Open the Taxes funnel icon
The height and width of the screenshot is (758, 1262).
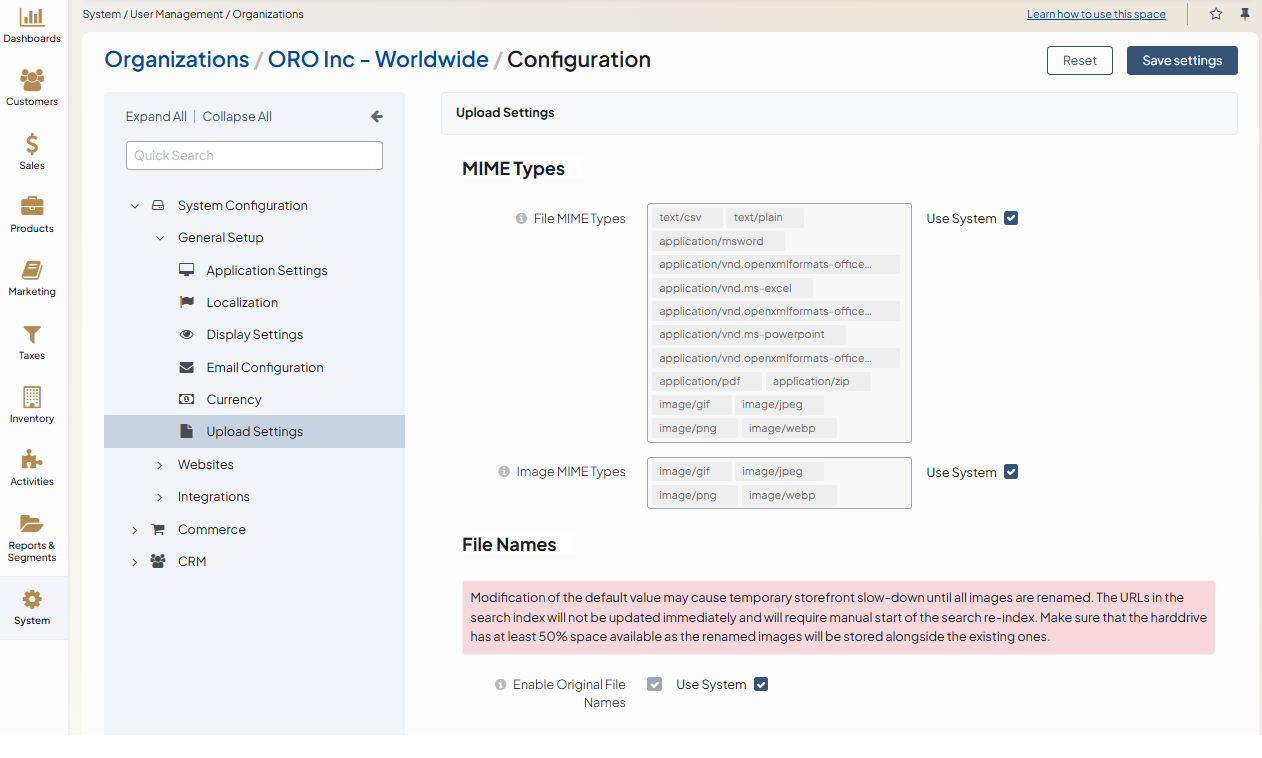pos(32,334)
